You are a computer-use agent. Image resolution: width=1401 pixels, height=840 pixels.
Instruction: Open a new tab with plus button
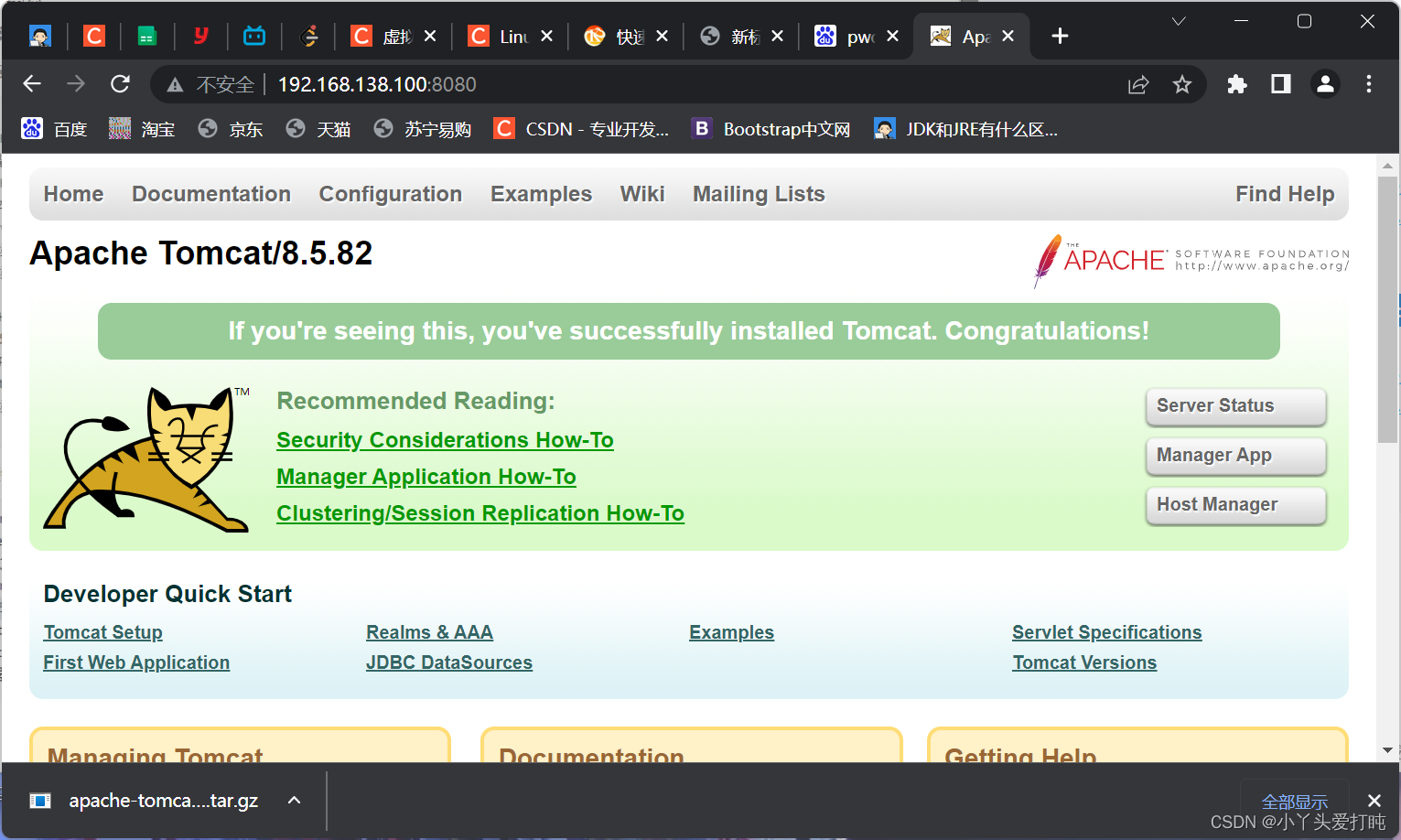(x=1060, y=36)
